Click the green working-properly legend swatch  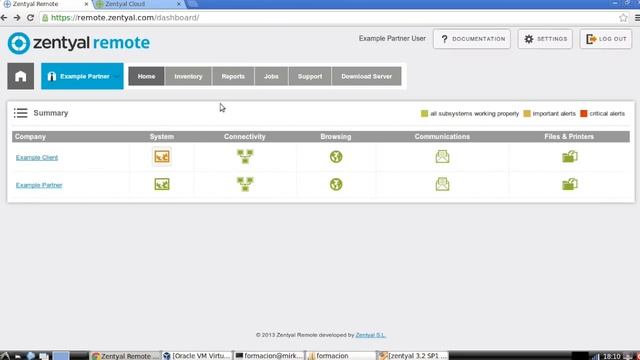coord(424,113)
